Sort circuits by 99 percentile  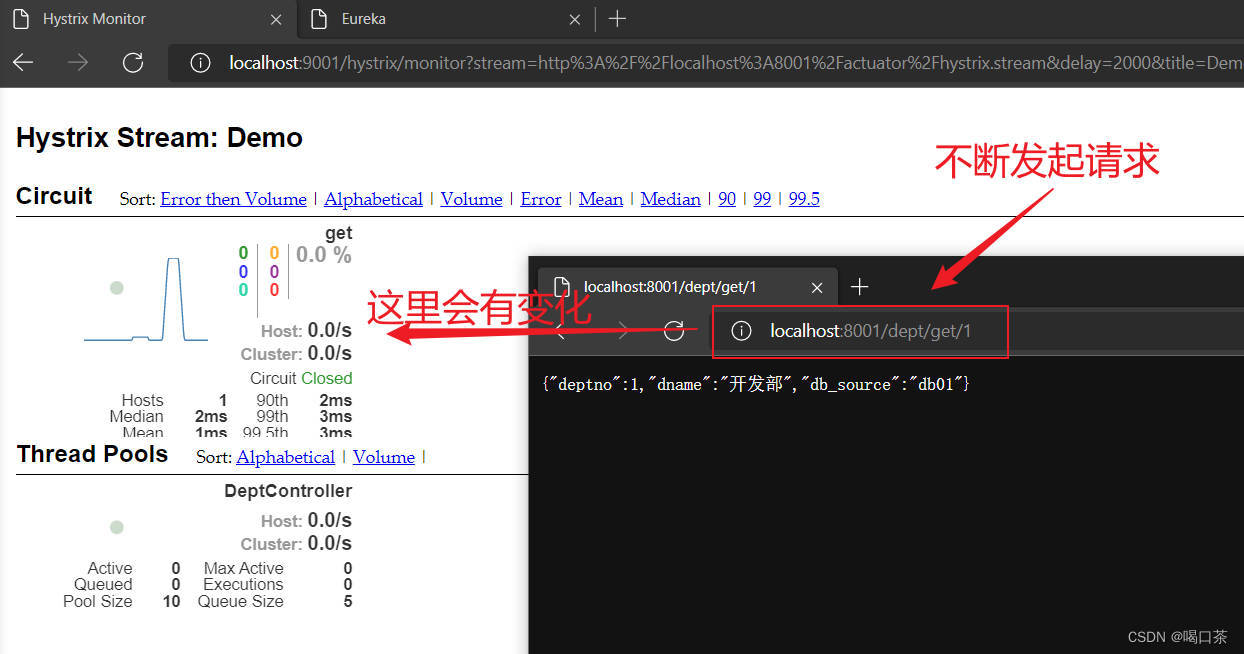tap(762, 199)
